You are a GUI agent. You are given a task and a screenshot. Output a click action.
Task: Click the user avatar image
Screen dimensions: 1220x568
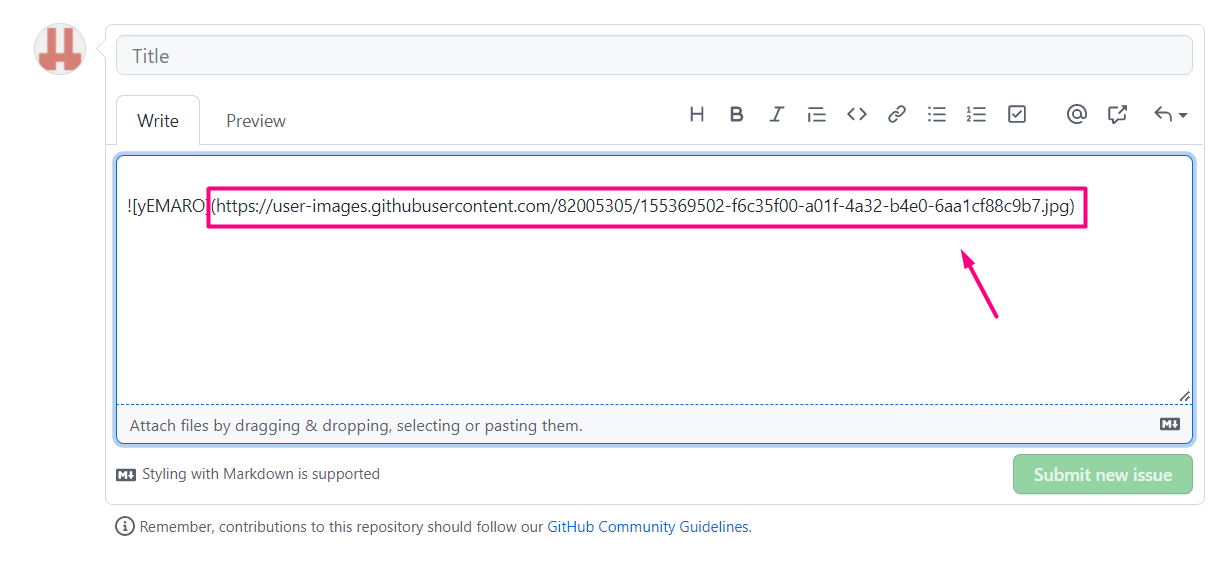pyautogui.click(x=60, y=49)
